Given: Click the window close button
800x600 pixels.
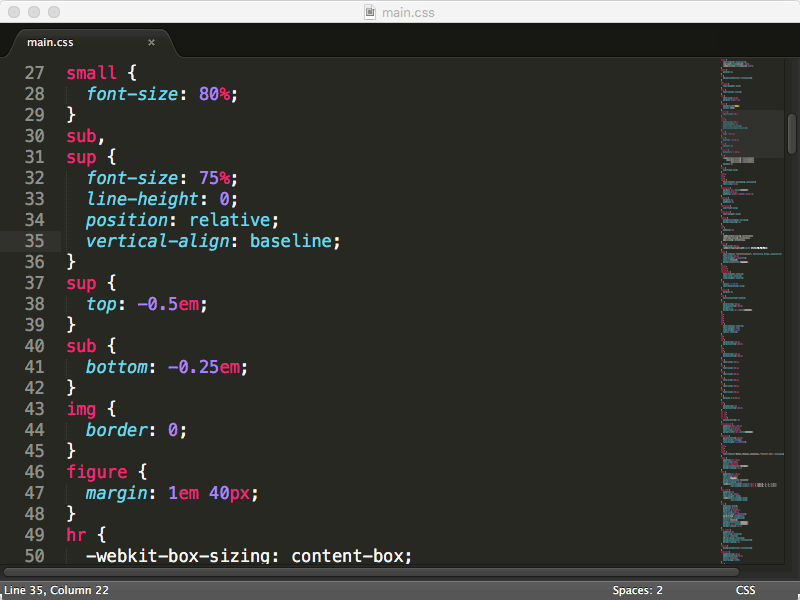Looking at the screenshot, I should click(14, 12).
